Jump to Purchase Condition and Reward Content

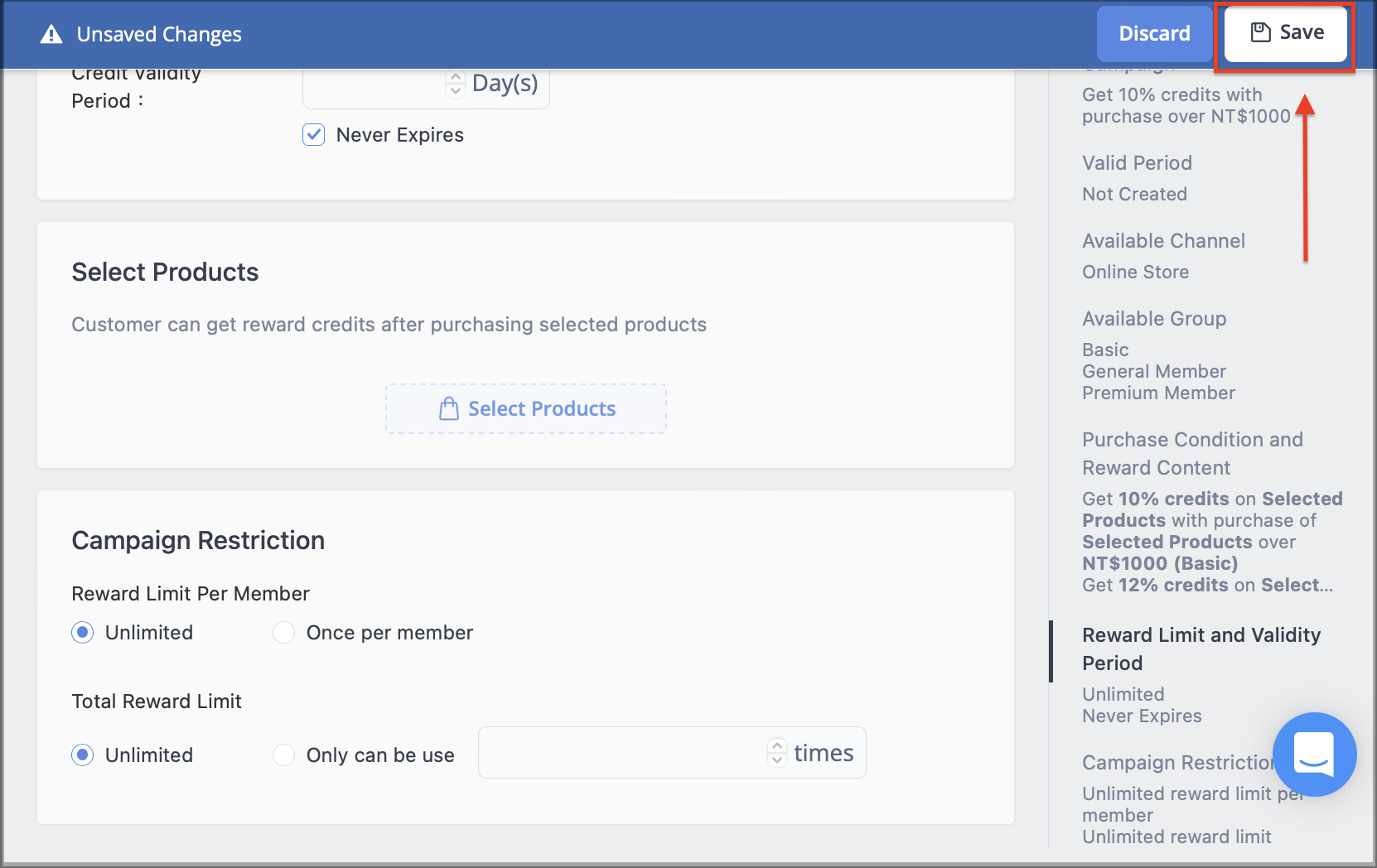(1192, 454)
